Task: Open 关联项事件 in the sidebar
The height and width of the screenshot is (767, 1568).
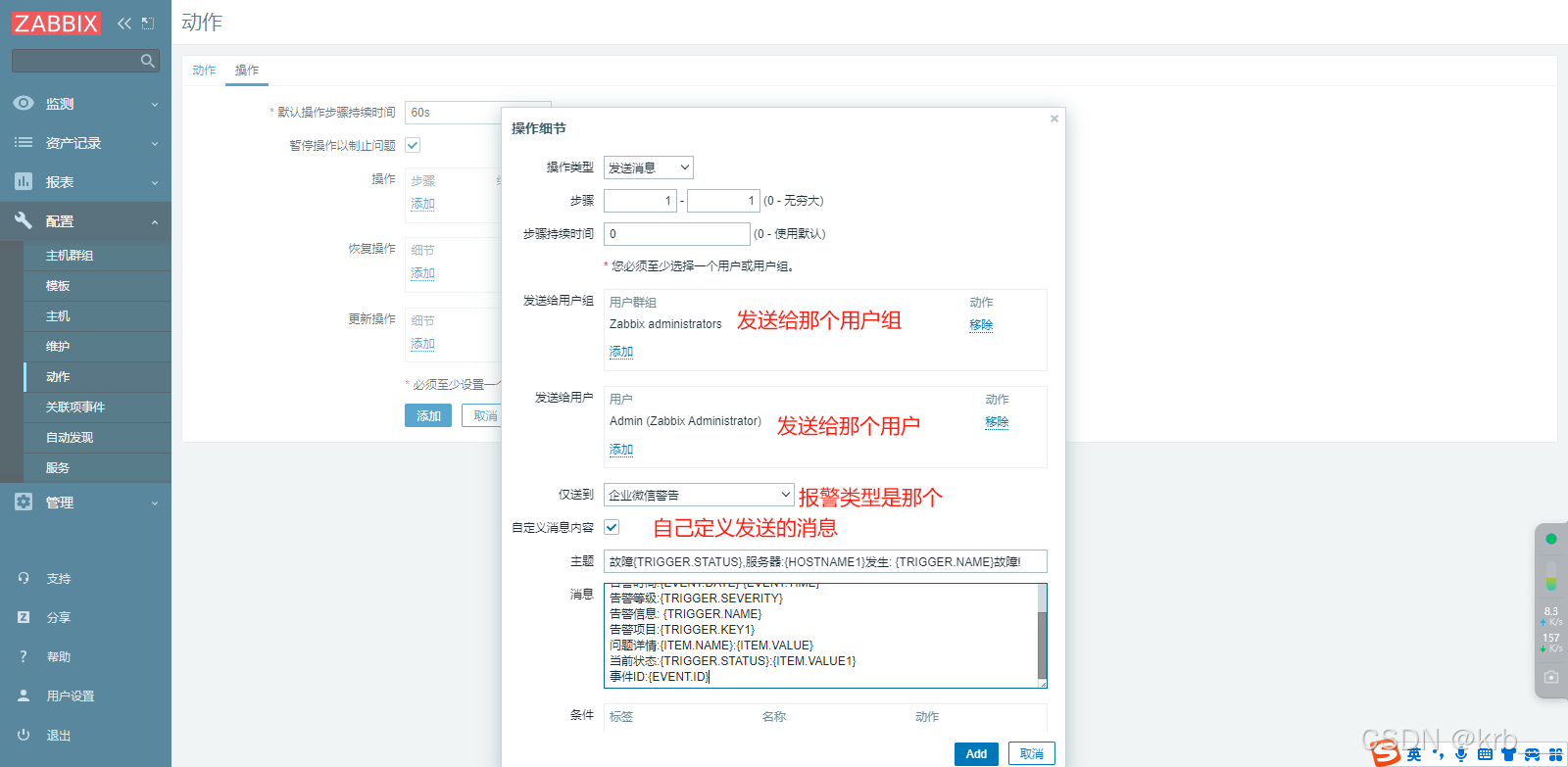Action: pyautogui.click(x=97, y=407)
